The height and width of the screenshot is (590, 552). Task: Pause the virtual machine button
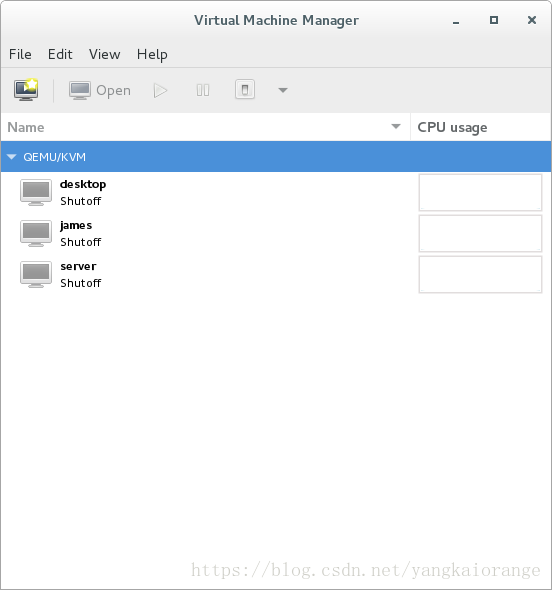click(203, 90)
